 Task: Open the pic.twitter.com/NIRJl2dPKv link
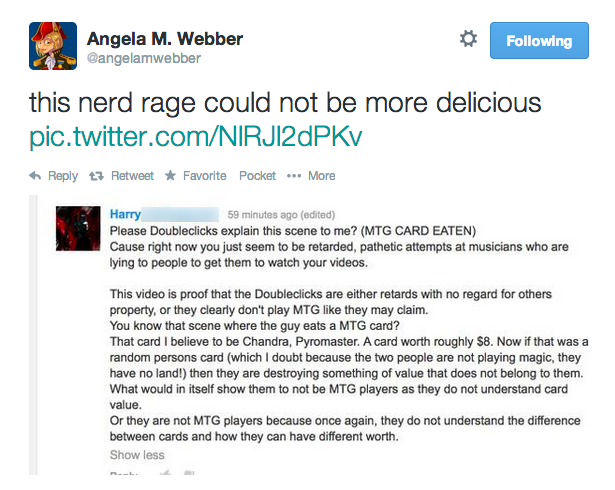pos(195,137)
